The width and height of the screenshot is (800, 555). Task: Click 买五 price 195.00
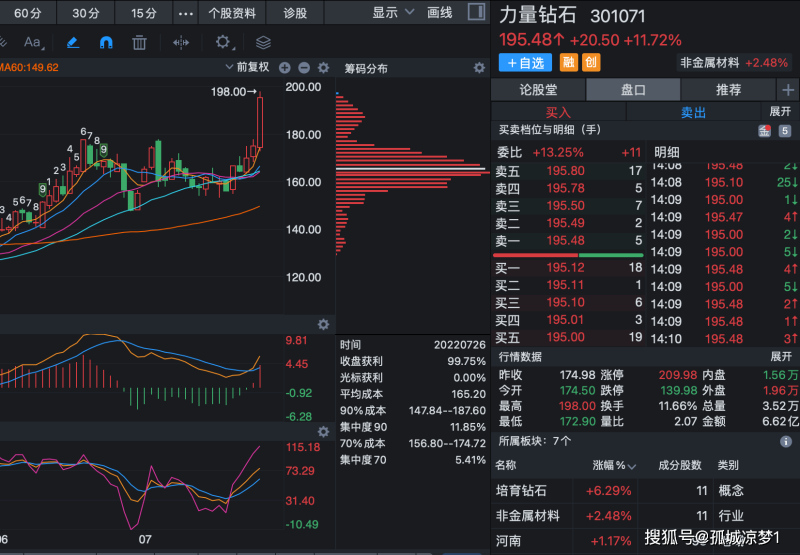click(566, 337)
